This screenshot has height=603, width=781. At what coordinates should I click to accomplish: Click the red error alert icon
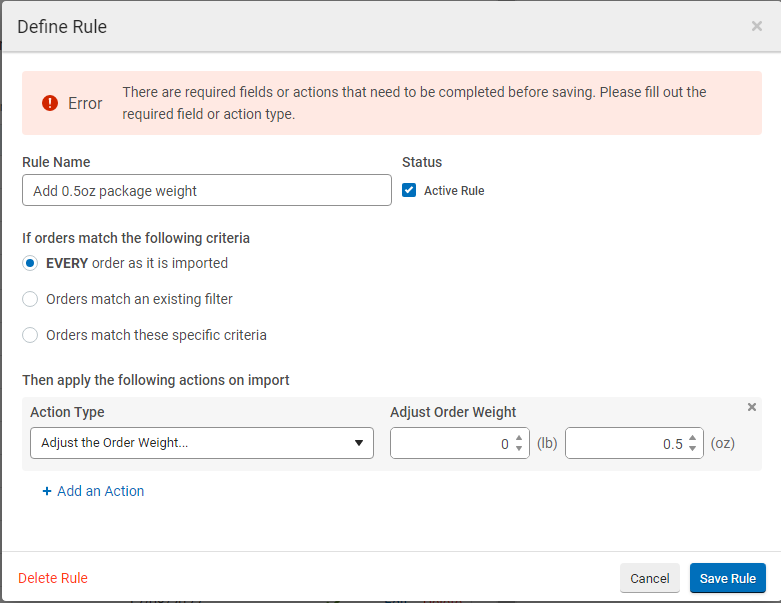50,103
